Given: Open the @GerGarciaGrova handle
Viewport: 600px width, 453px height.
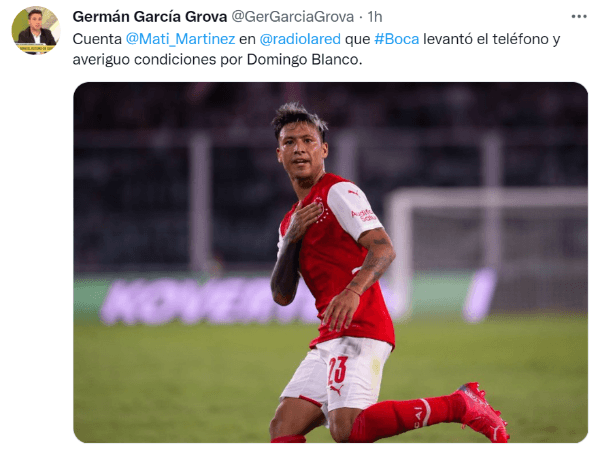Looking at the screenshot, I should [293, 16].
